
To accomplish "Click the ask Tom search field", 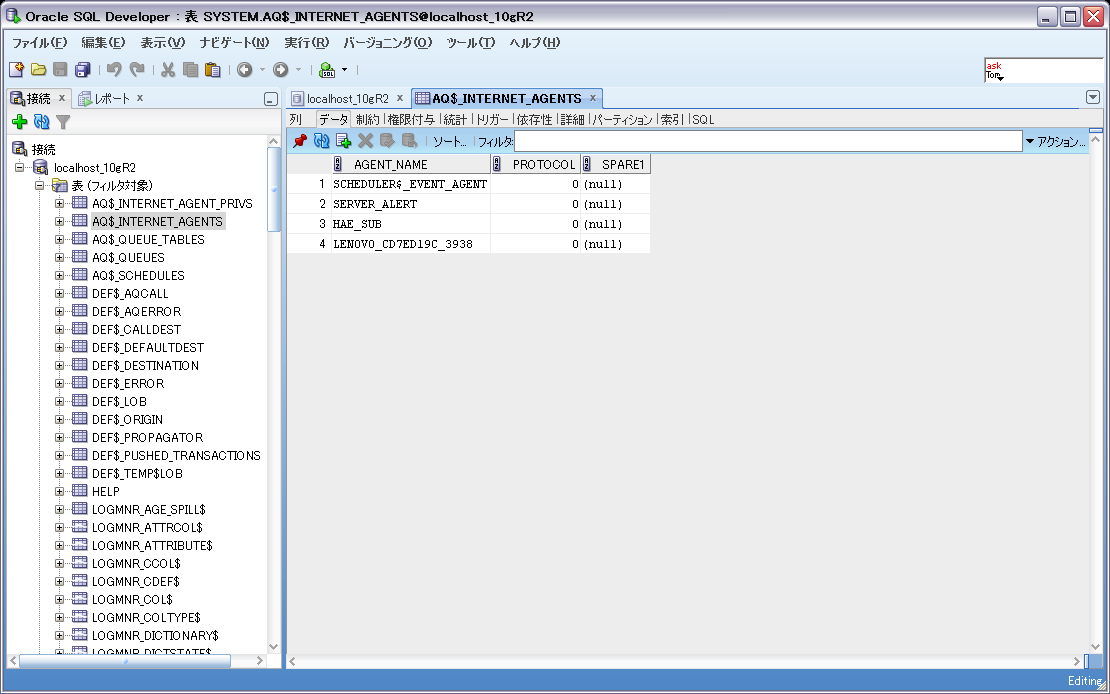I will tap(1043, 71).
